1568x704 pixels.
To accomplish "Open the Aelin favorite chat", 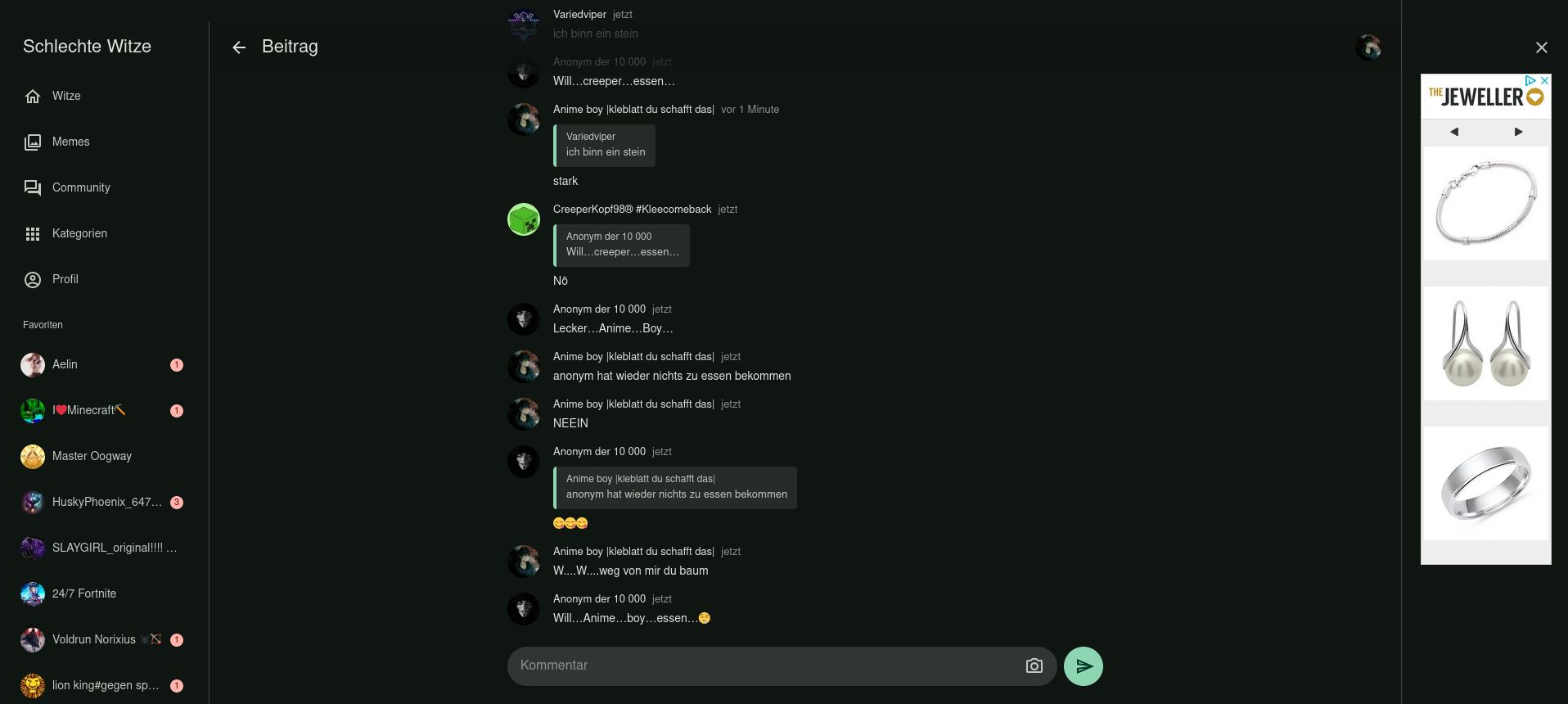I will tap(65, 364).
